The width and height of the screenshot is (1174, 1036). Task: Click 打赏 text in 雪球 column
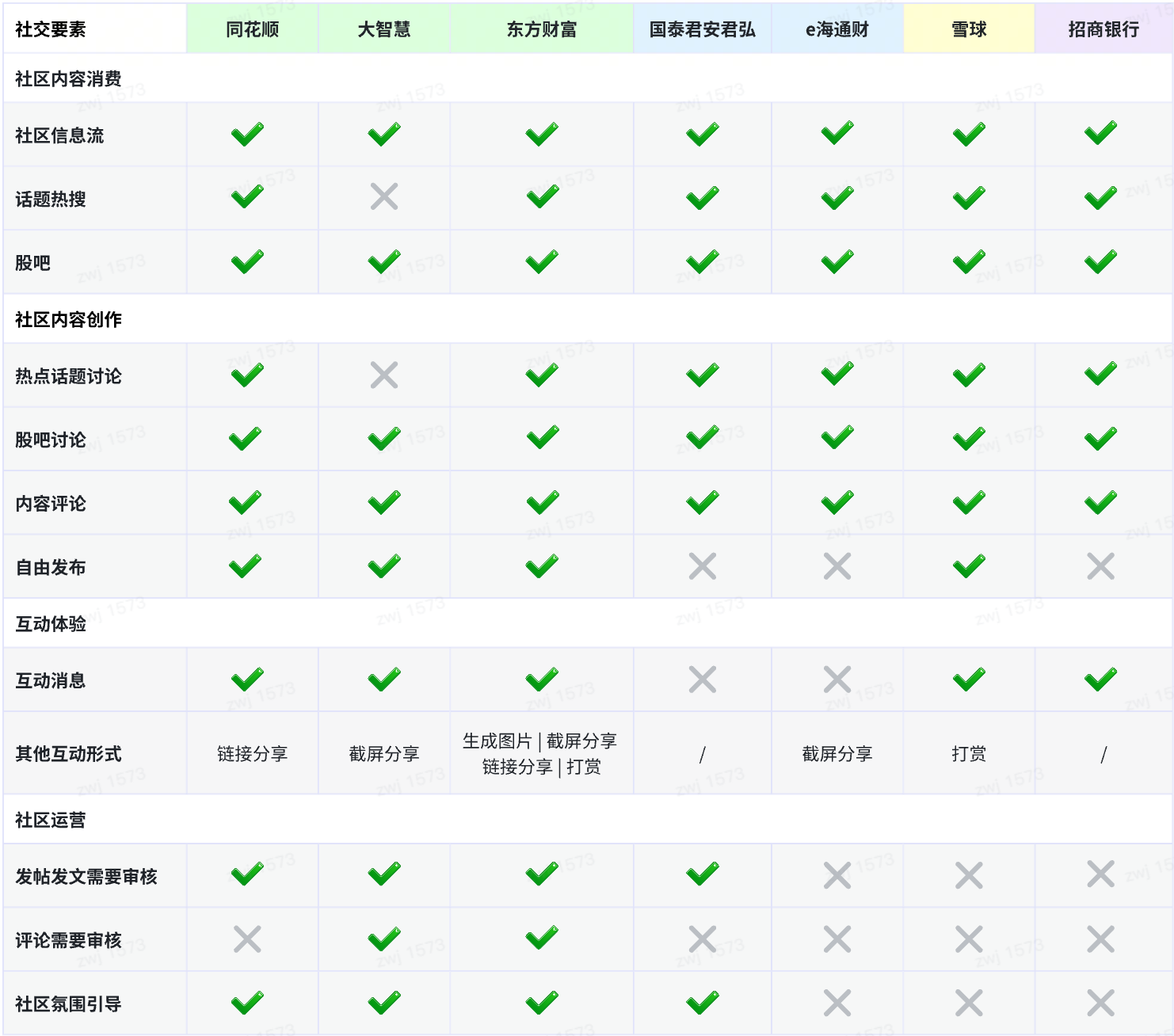coord(969,754)
